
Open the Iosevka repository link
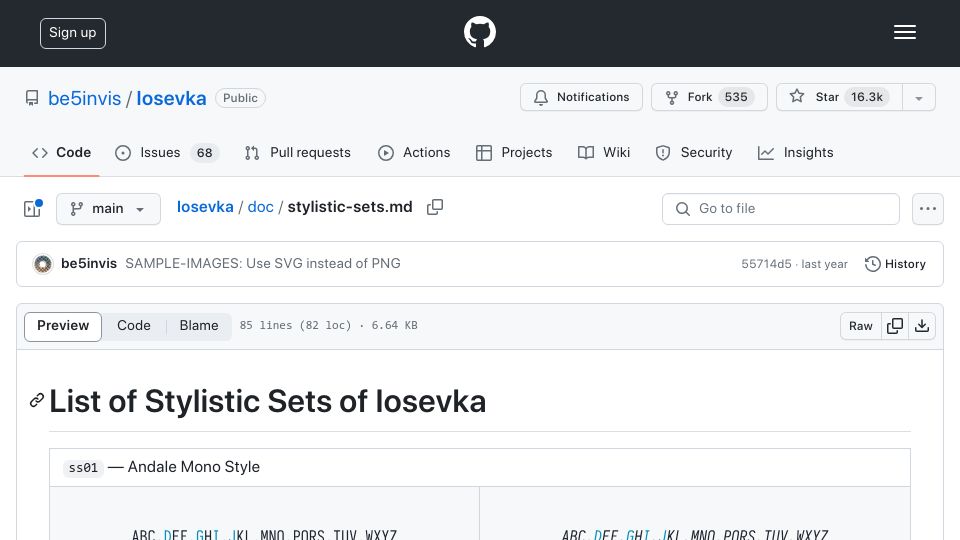(x=171, y=98)
